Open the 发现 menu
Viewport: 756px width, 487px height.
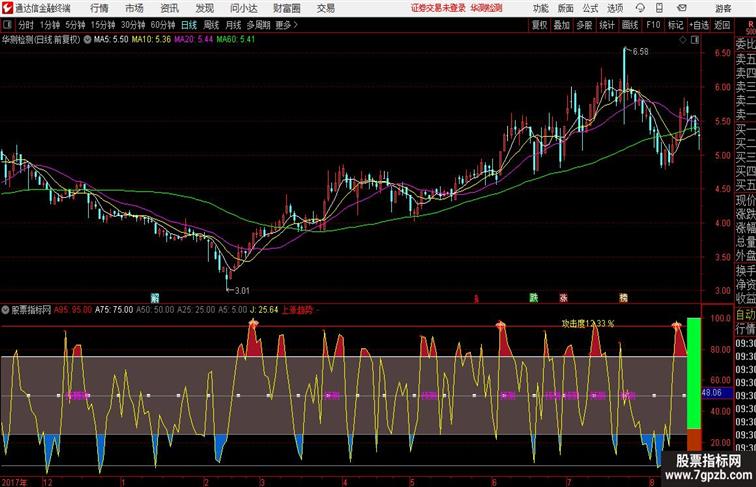(205, 8)
